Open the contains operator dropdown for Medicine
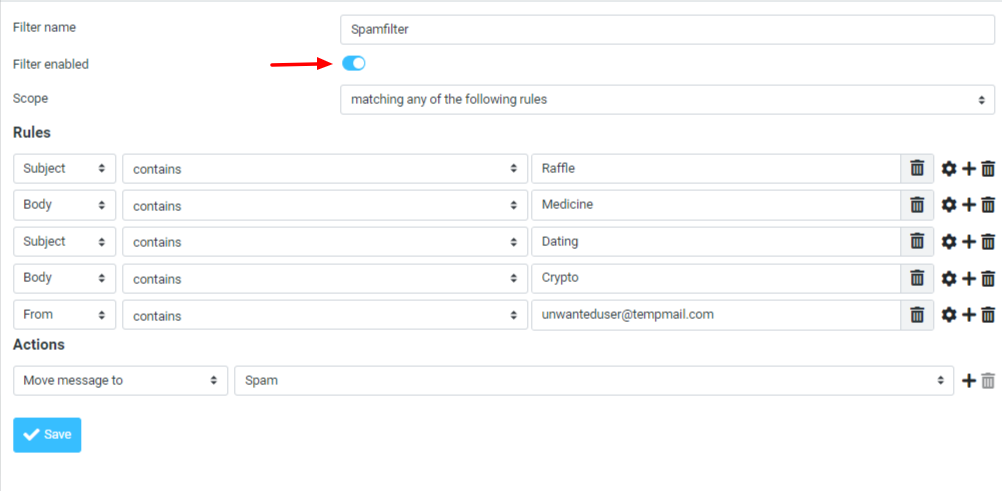 (x=325, y=205)
